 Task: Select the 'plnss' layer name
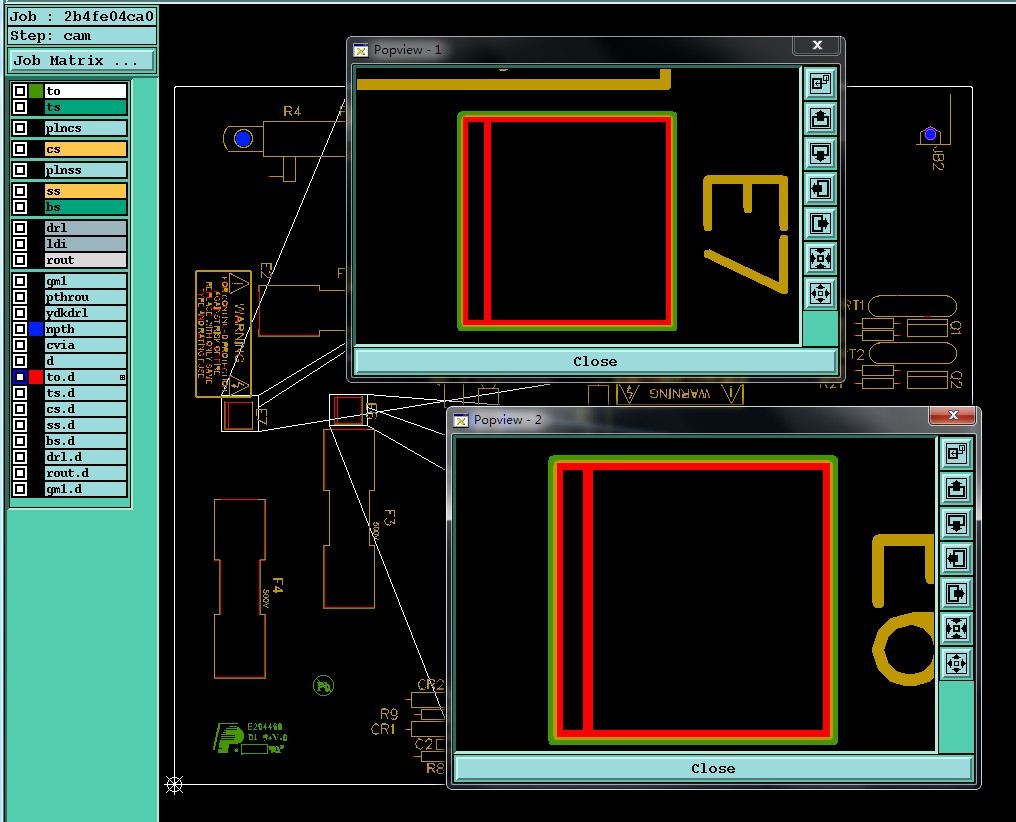86,170
